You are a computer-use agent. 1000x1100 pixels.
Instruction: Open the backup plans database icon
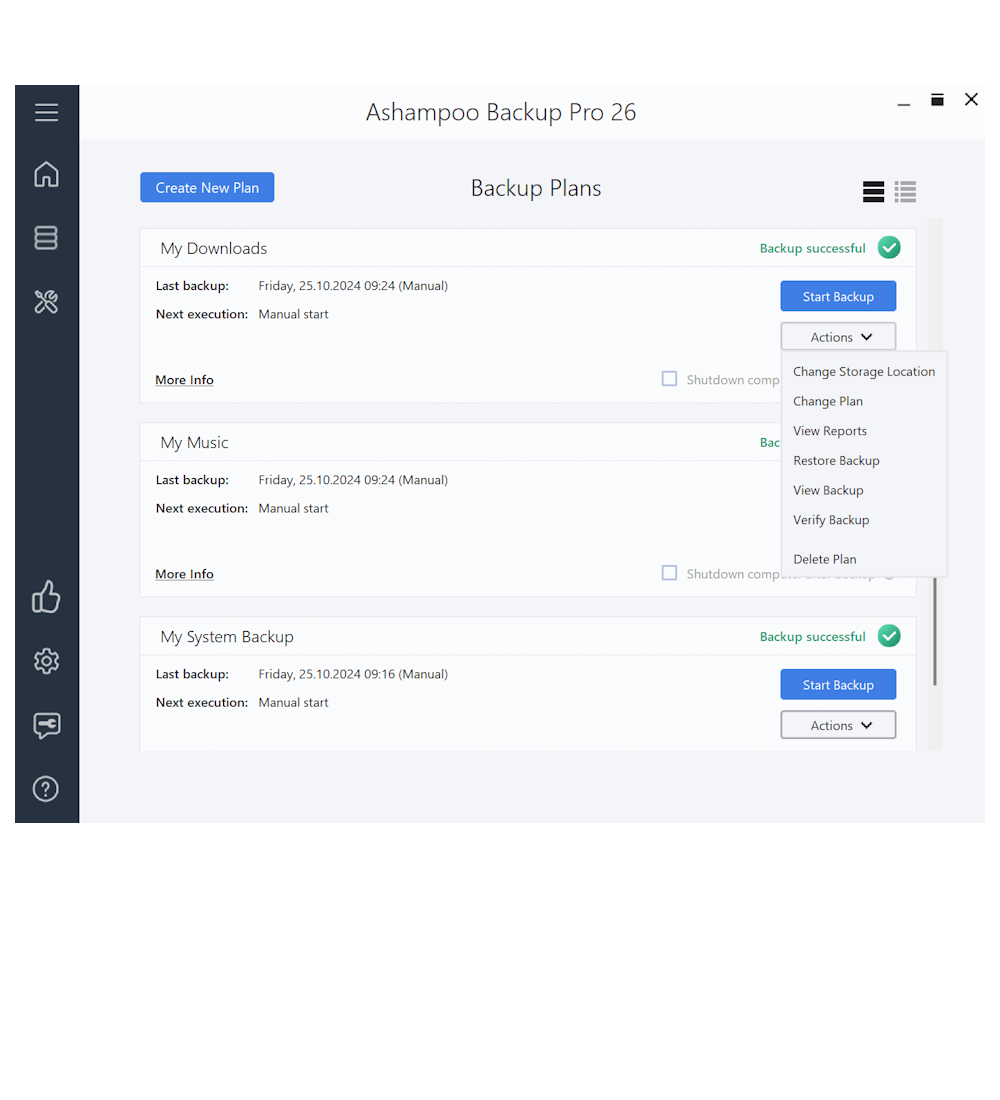pos(46,238)
